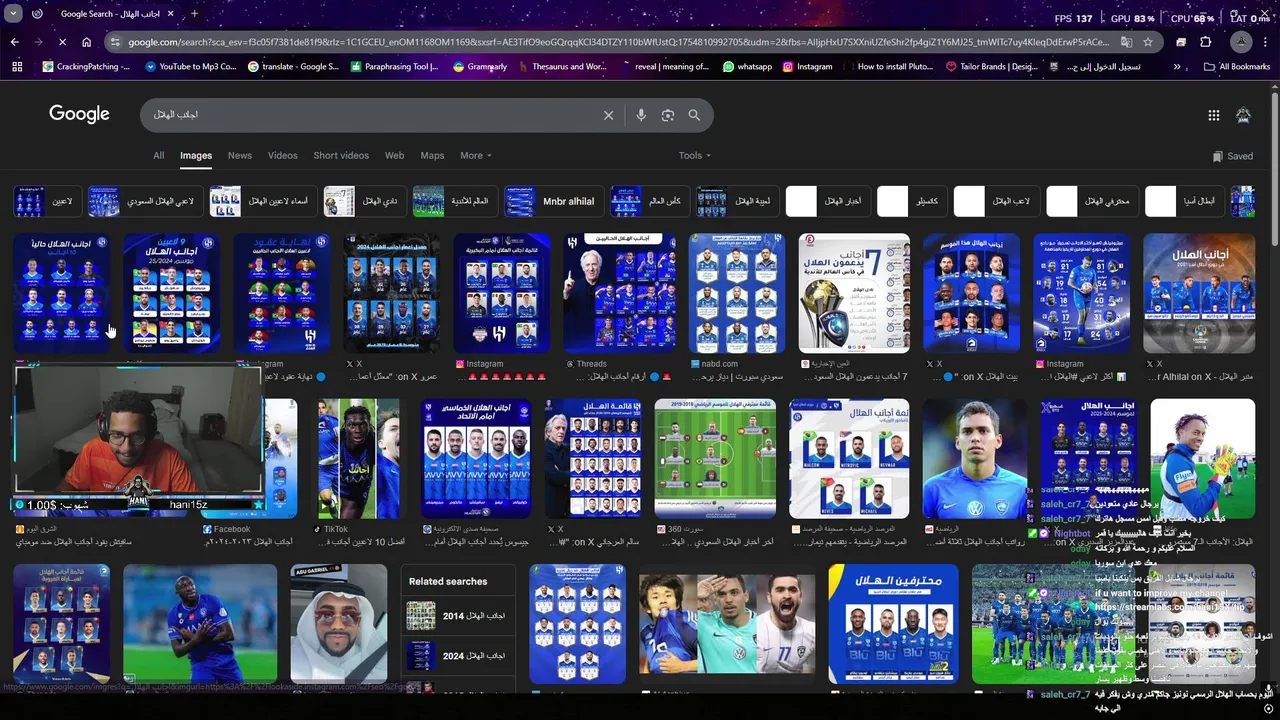This screenshot has width=1280, height=720.
Task: Open the whatsapp bookmark
Action: (x=747, y=67)
